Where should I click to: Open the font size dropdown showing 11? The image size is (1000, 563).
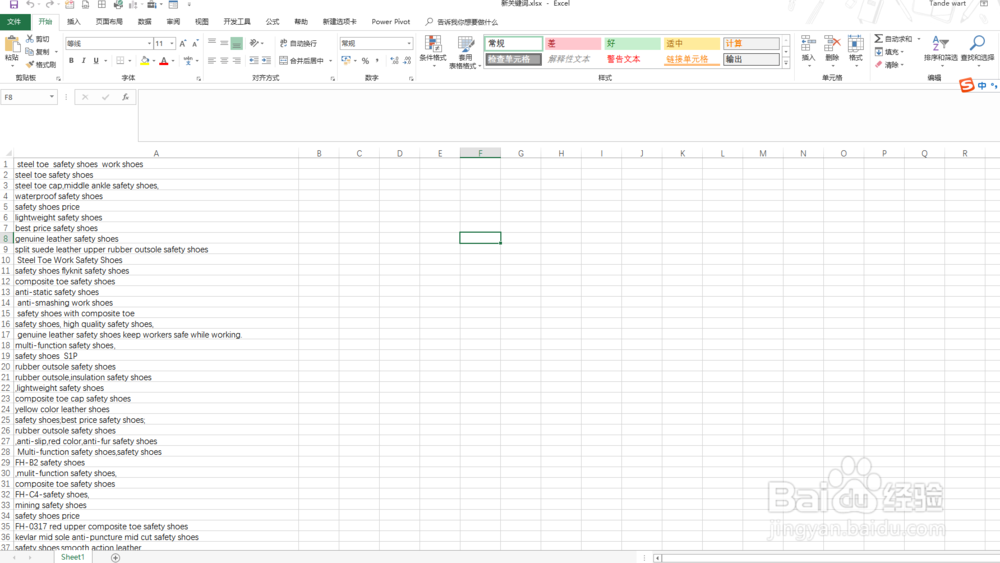pos(172,43)
